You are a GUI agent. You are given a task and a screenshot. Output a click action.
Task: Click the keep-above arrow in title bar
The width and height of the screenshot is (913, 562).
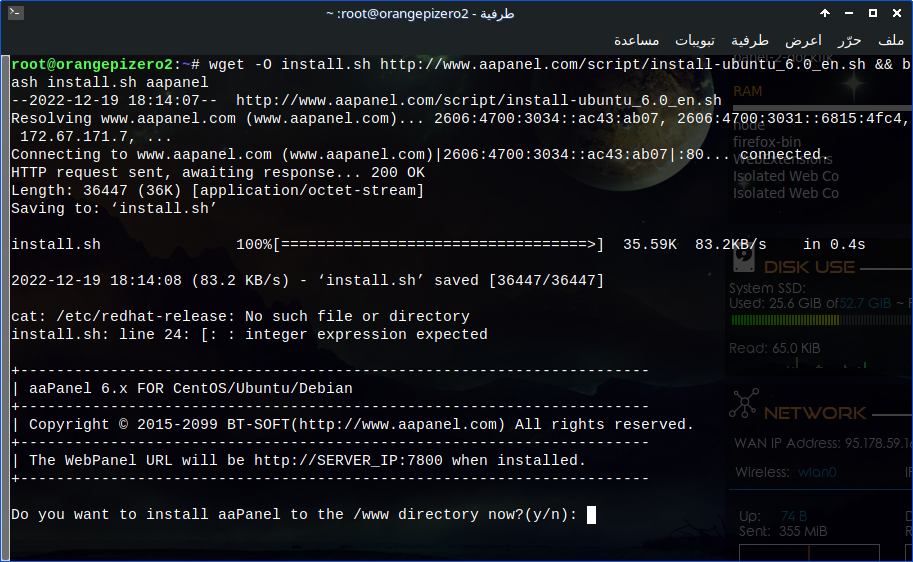(825, 14)
